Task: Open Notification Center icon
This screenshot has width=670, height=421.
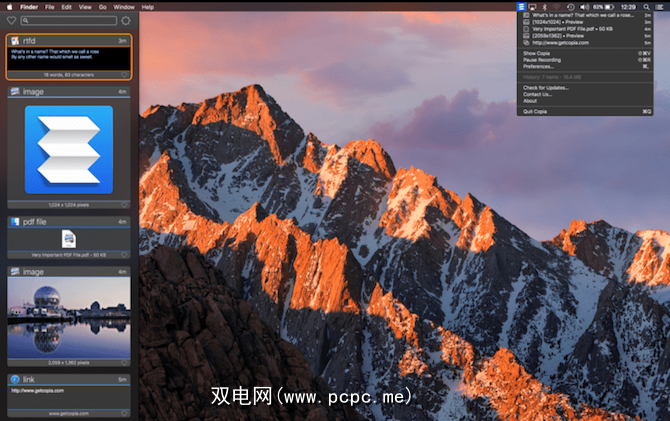Action: click(x=659, y=7)
